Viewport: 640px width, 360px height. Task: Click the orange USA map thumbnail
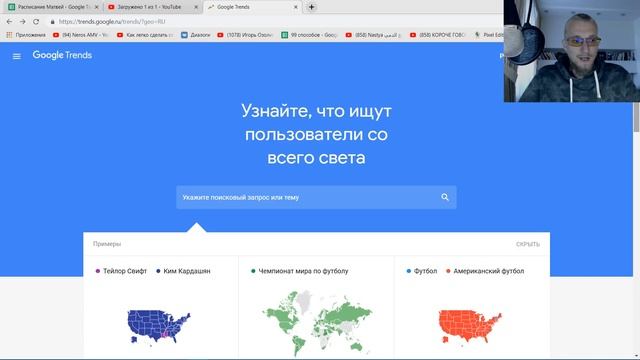click(x=470, y=327)
